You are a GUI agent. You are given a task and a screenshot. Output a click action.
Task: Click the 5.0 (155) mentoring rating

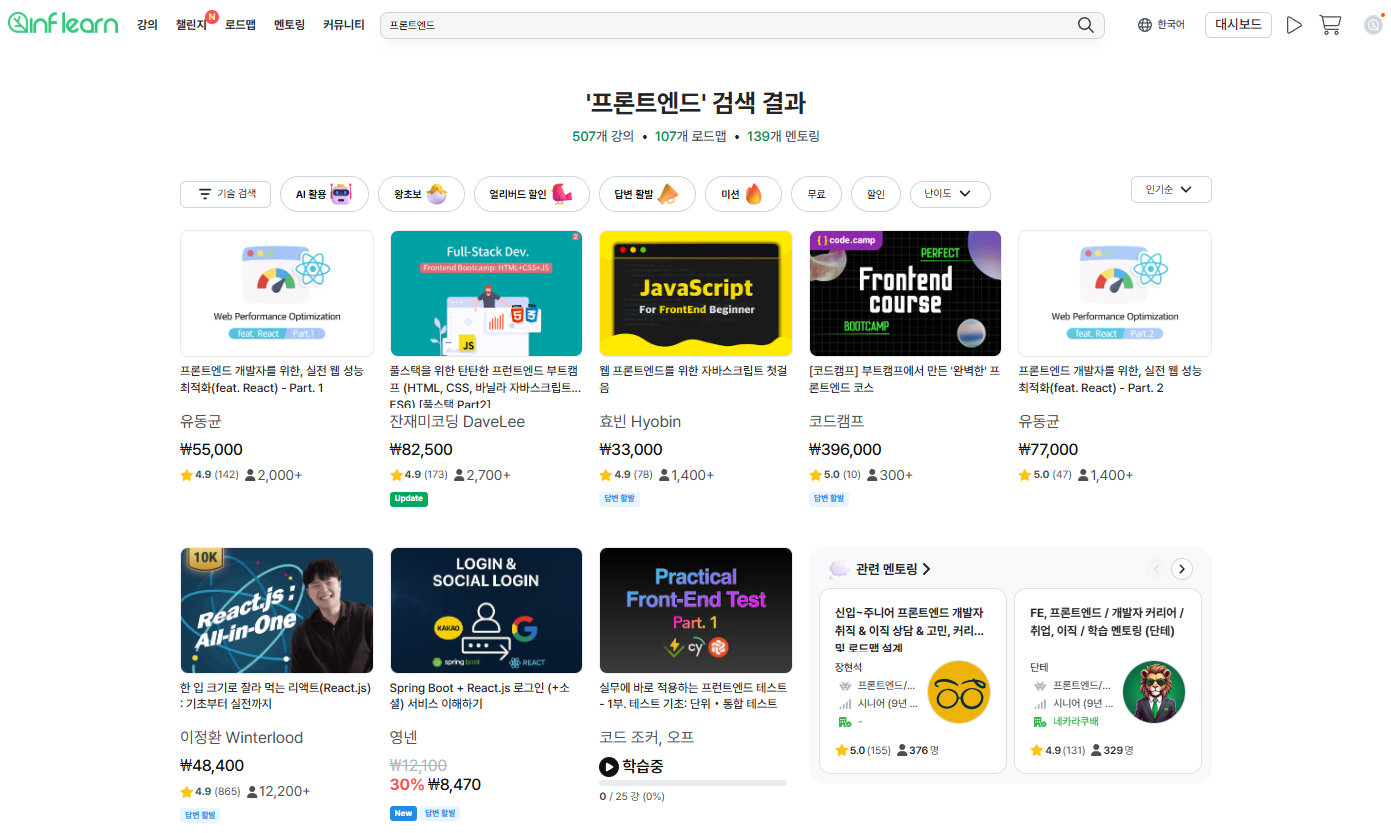click(862, 750)
